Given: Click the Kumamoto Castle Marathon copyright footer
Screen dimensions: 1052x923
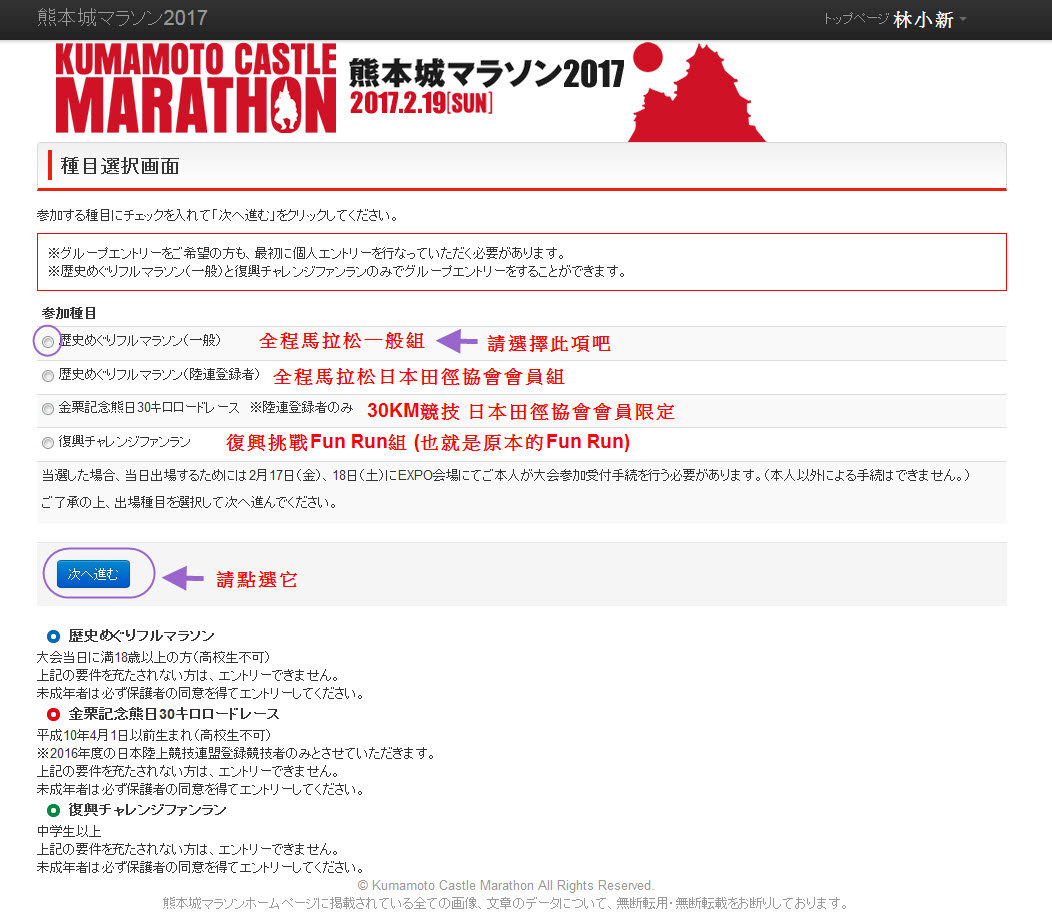Looking at the screenshot, I should click(506, 885).
